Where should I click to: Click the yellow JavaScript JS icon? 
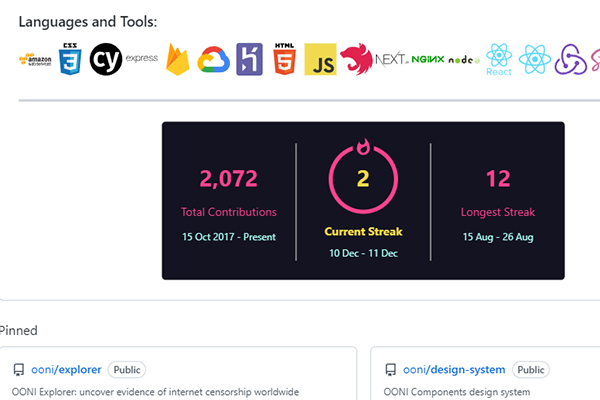point(320,60)
